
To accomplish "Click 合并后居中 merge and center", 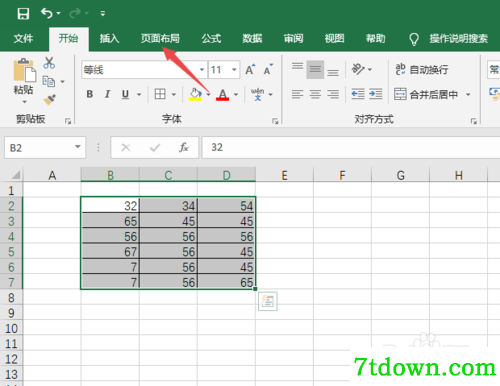I will click(x=426, y=94).
